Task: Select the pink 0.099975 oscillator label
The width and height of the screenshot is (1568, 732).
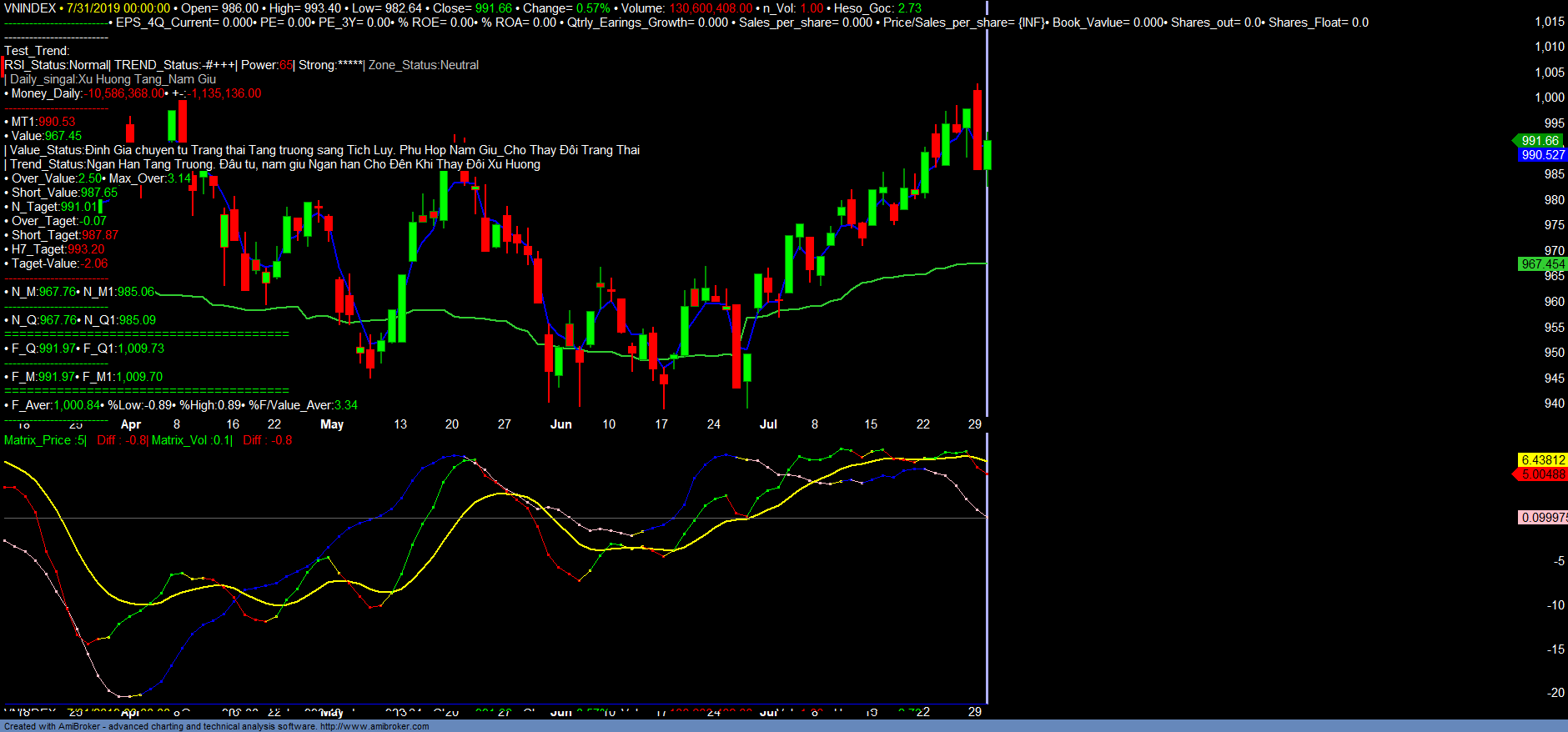Action: (1543, 518)
